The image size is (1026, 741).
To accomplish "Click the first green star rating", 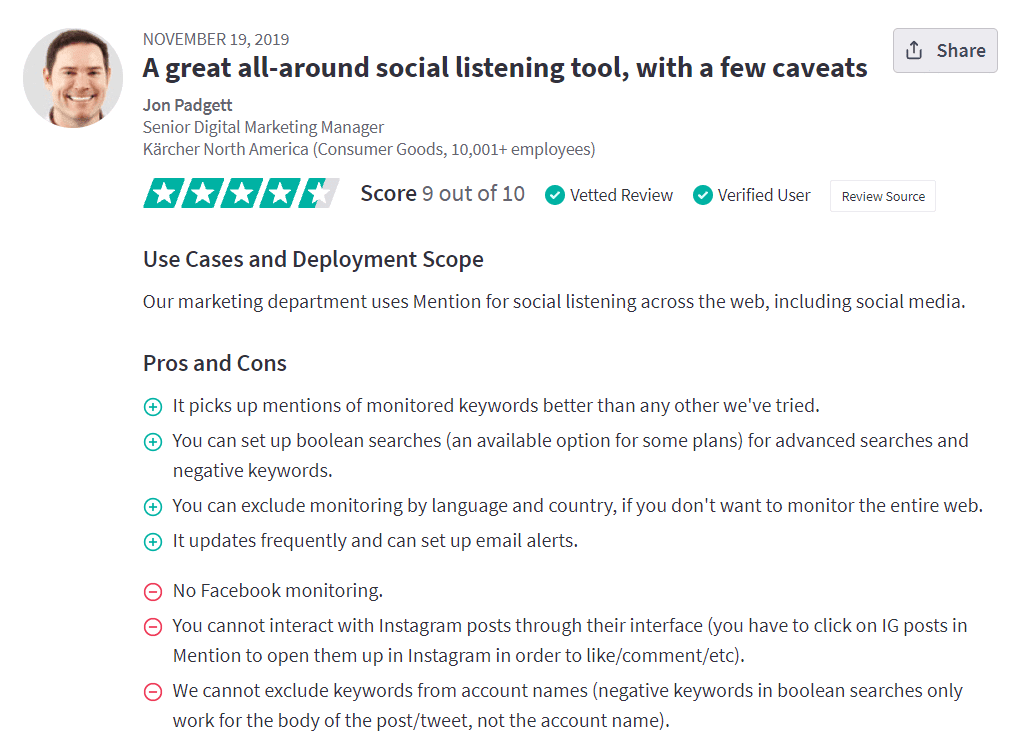I will 163,193.
